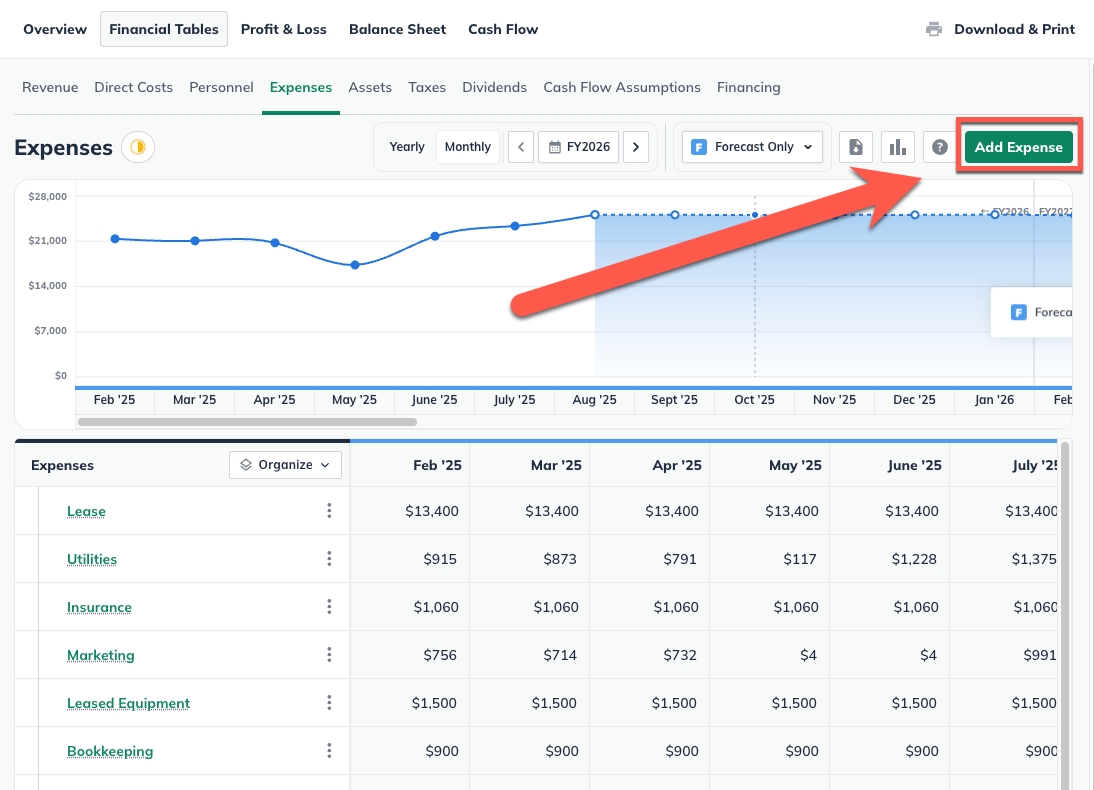Open the Forecast Only dropdown
1094x790 pixels.
pyautogui.click(x=753, y=147)
